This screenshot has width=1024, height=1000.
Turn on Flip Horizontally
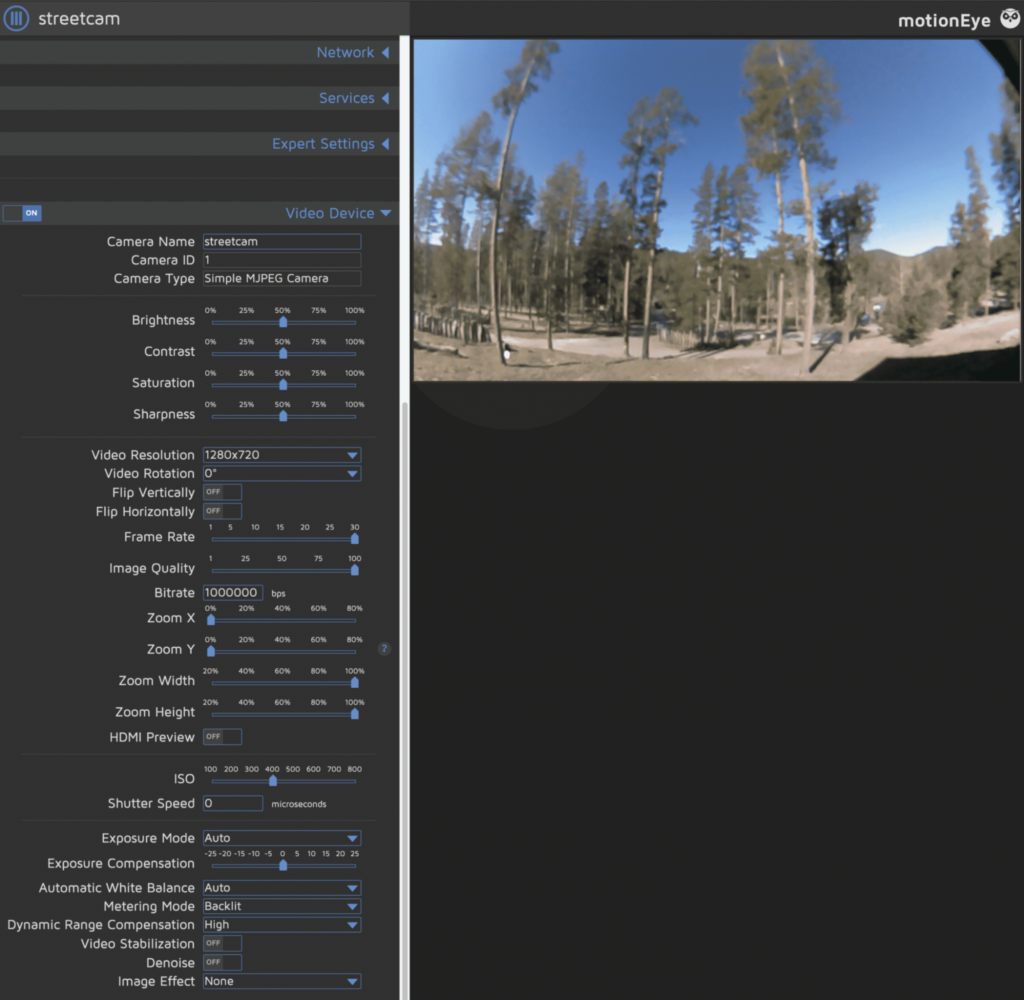coord(222,511)
